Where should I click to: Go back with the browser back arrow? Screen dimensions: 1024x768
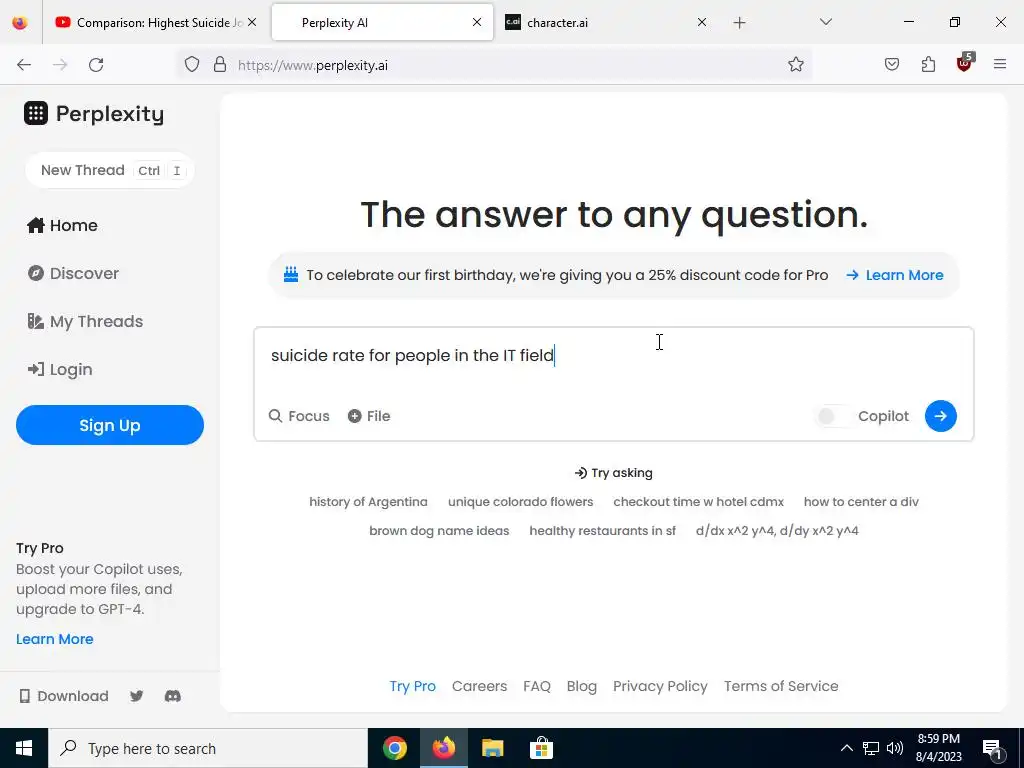coord(24,65)
